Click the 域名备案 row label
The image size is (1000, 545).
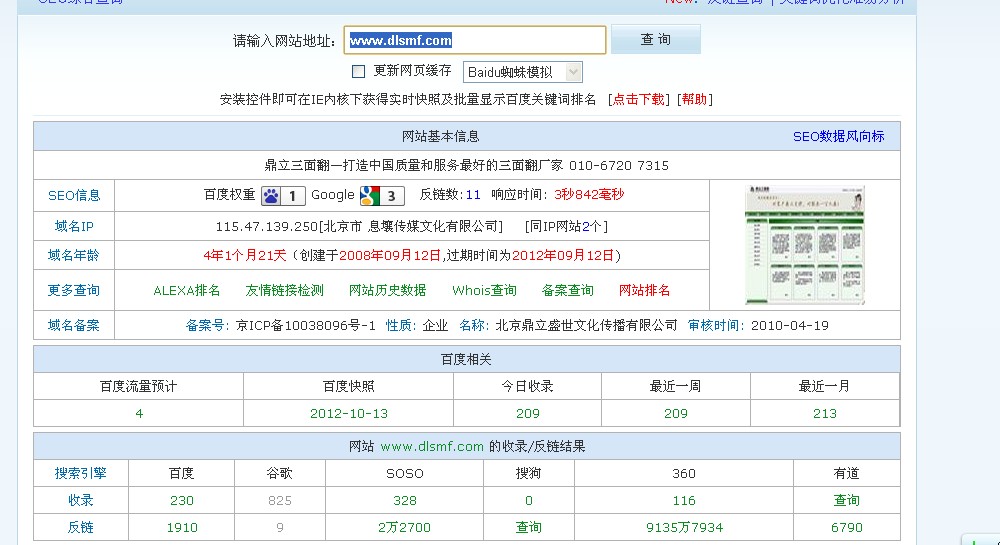[74, 326]
